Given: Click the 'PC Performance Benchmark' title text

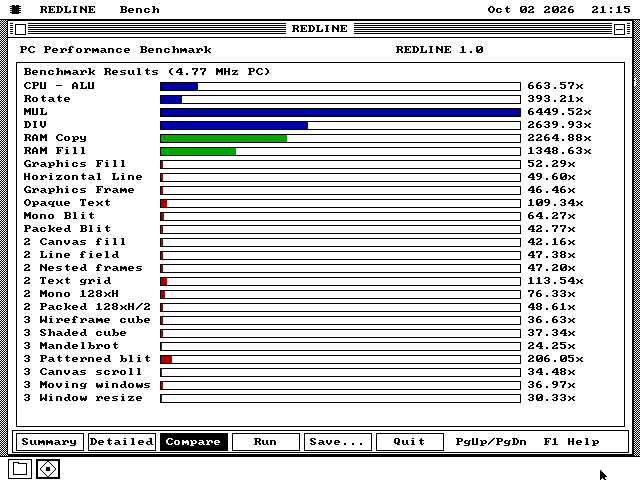Looking at the screenshot, I should (116, 50).
